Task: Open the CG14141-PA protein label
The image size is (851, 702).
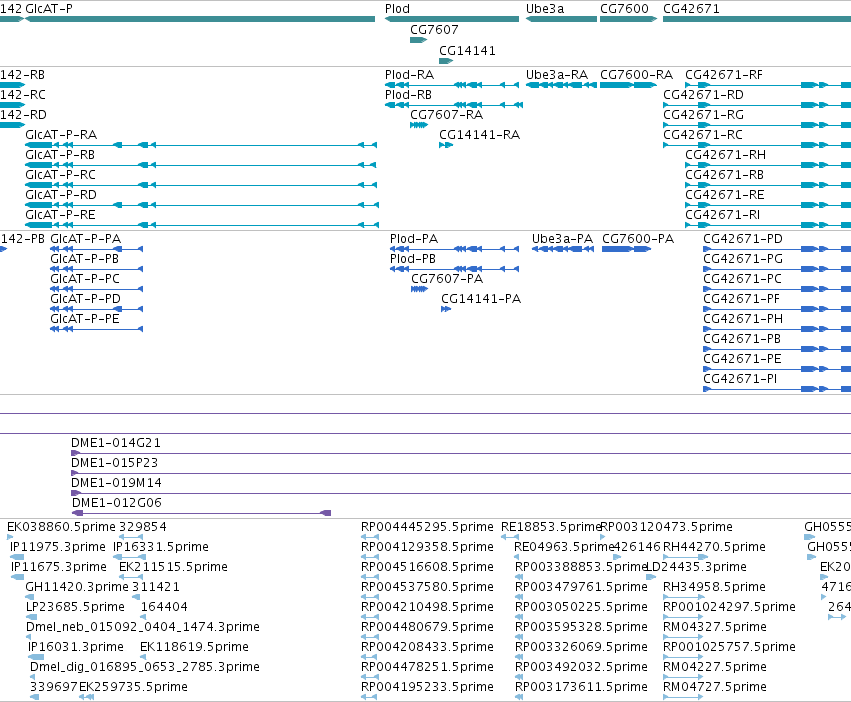Action: point(481,299)
